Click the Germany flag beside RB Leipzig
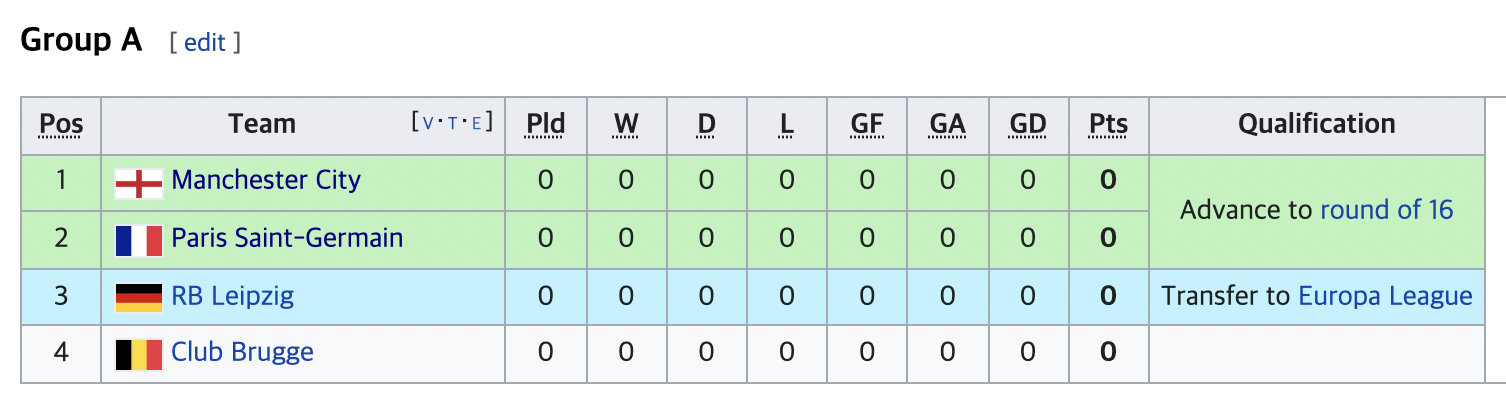1506x398 pixels. [139, 298]
